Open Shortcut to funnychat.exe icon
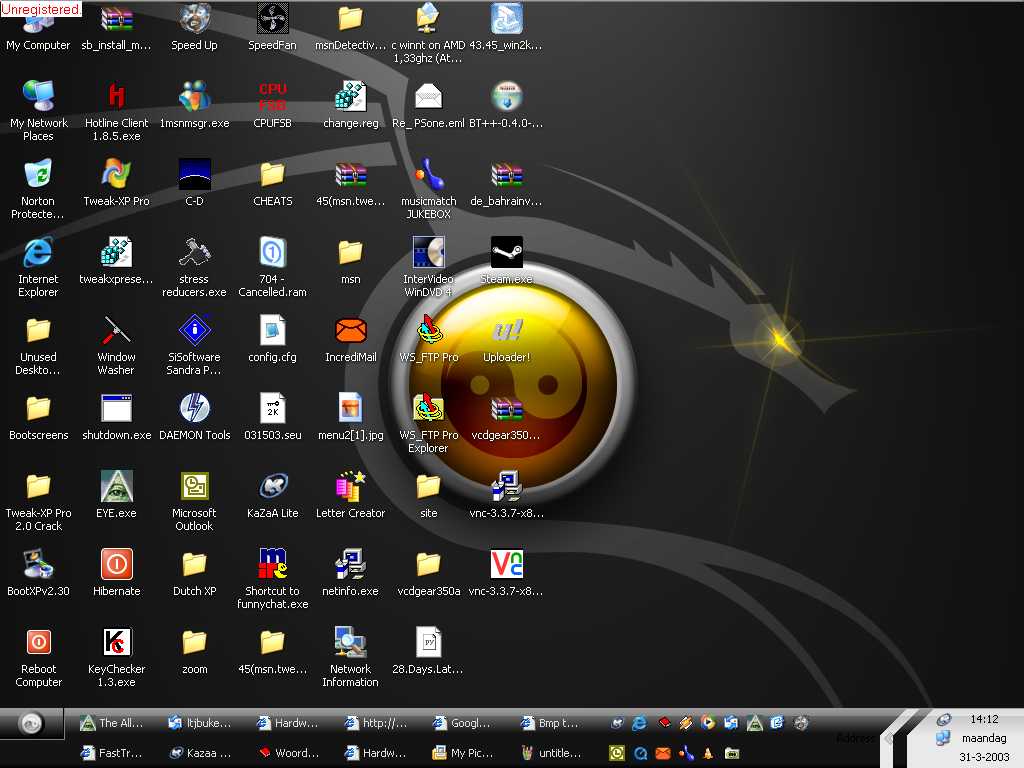Image resolution: width=1024 pixels, height=768 pixels. coord(272,565)
